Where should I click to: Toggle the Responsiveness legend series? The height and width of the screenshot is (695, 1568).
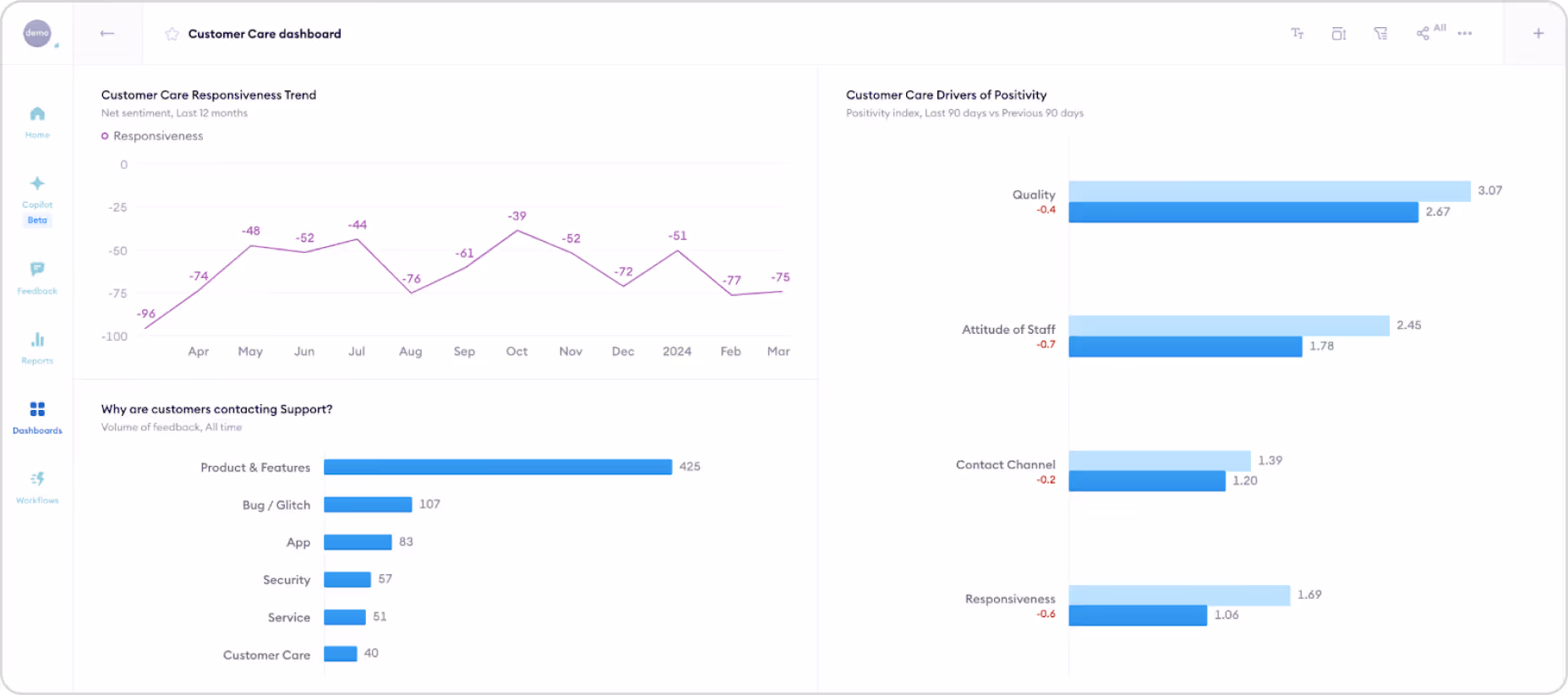tap(152, 136)
